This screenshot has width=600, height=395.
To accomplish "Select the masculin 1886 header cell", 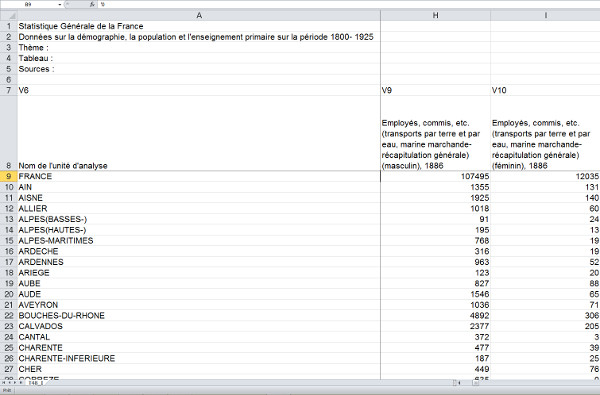I will (435, 133).
